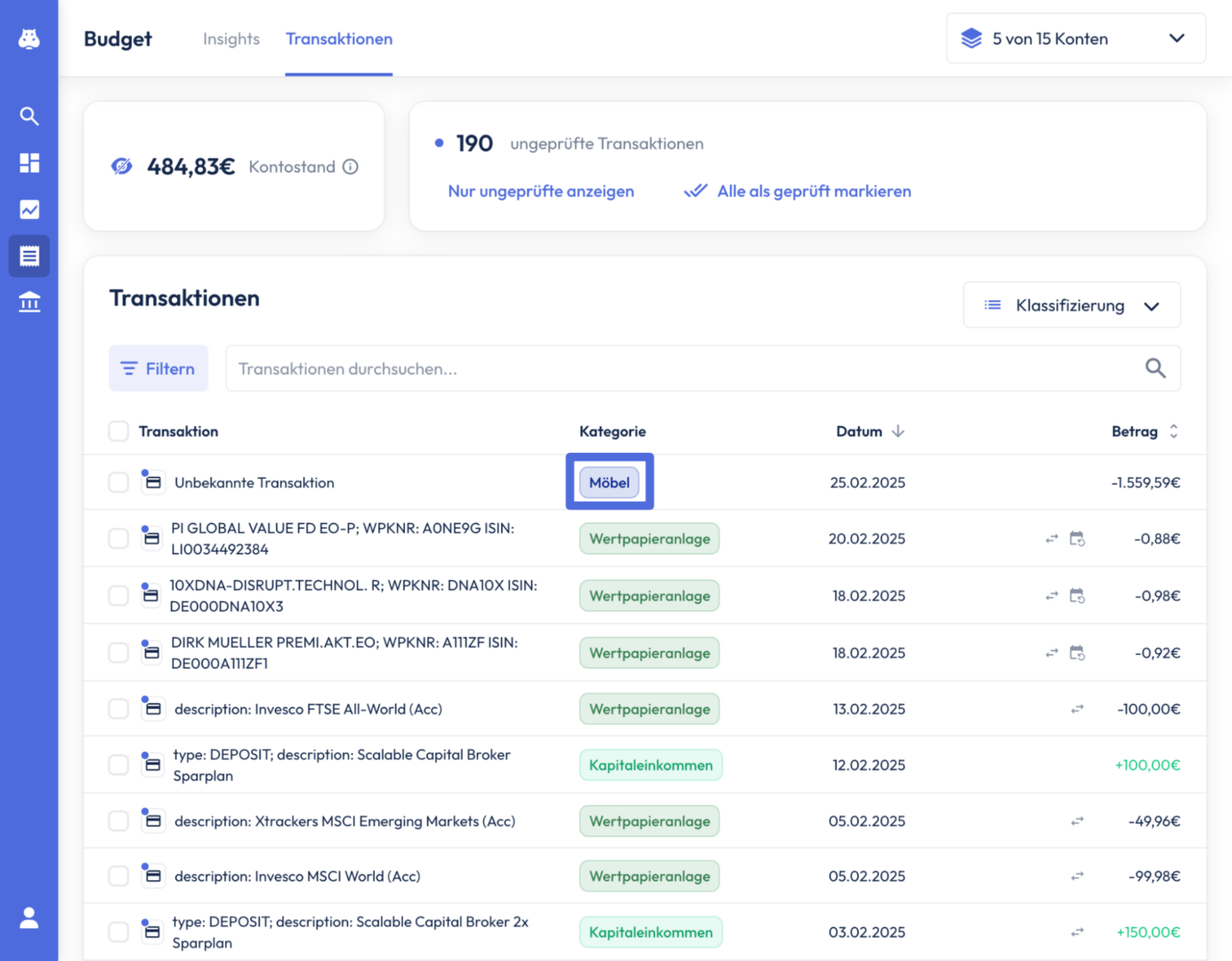Click the Betrag column header
The image size is (1232, 961).
pyautogui.click(x=1134, y=431)
